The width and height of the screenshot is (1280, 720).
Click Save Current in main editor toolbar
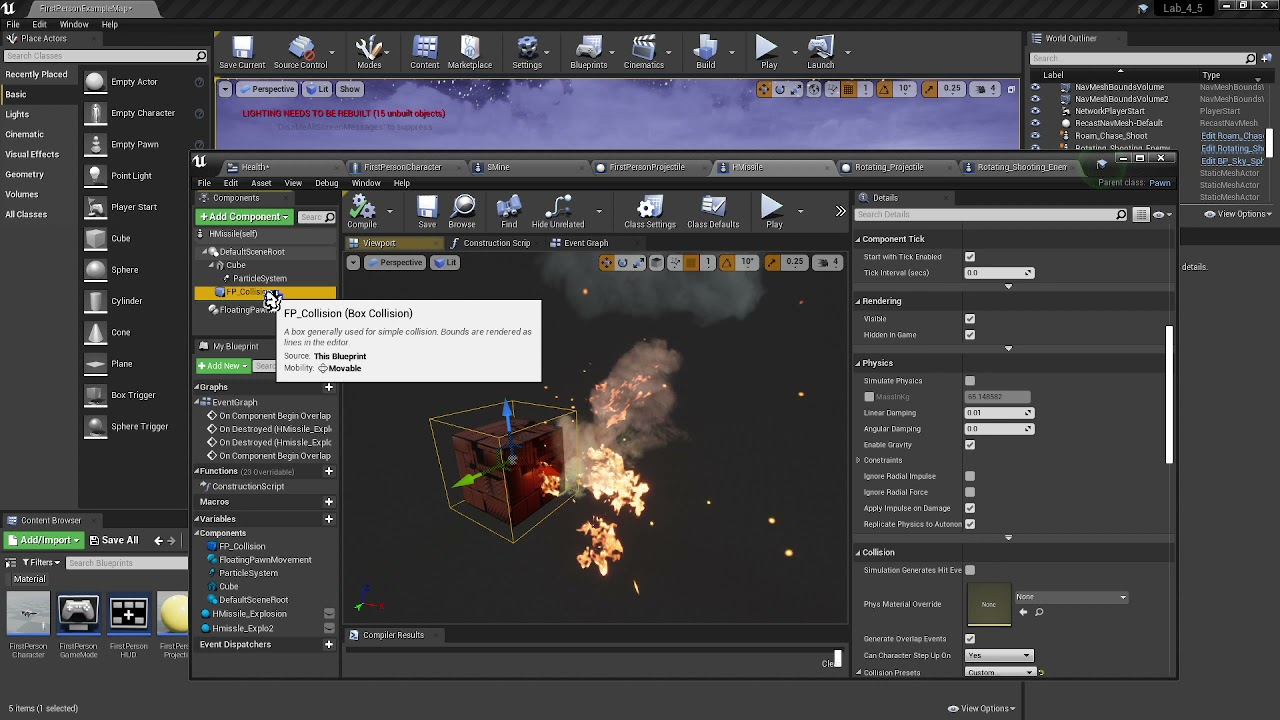[242, 52]
